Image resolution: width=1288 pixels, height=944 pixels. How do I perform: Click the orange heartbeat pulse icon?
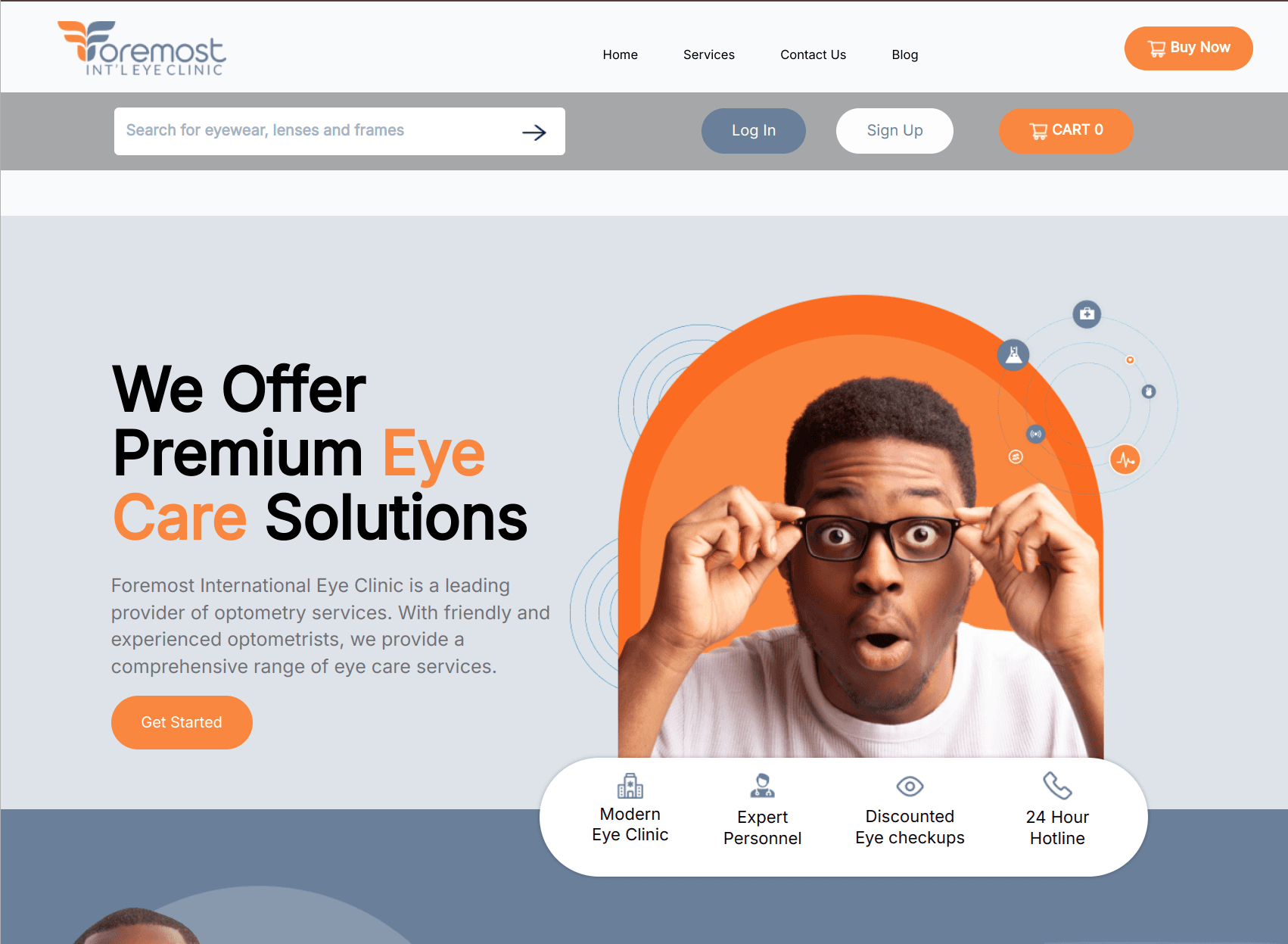click(1125, 460)
